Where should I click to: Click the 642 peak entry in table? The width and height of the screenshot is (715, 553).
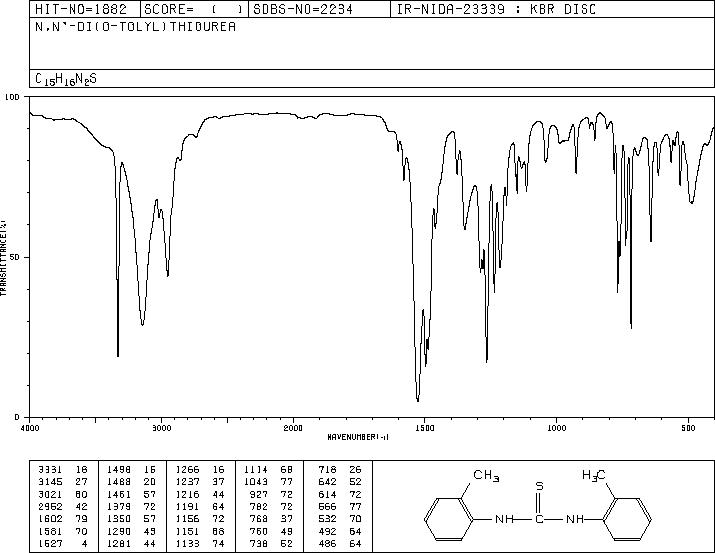[340, 482]
